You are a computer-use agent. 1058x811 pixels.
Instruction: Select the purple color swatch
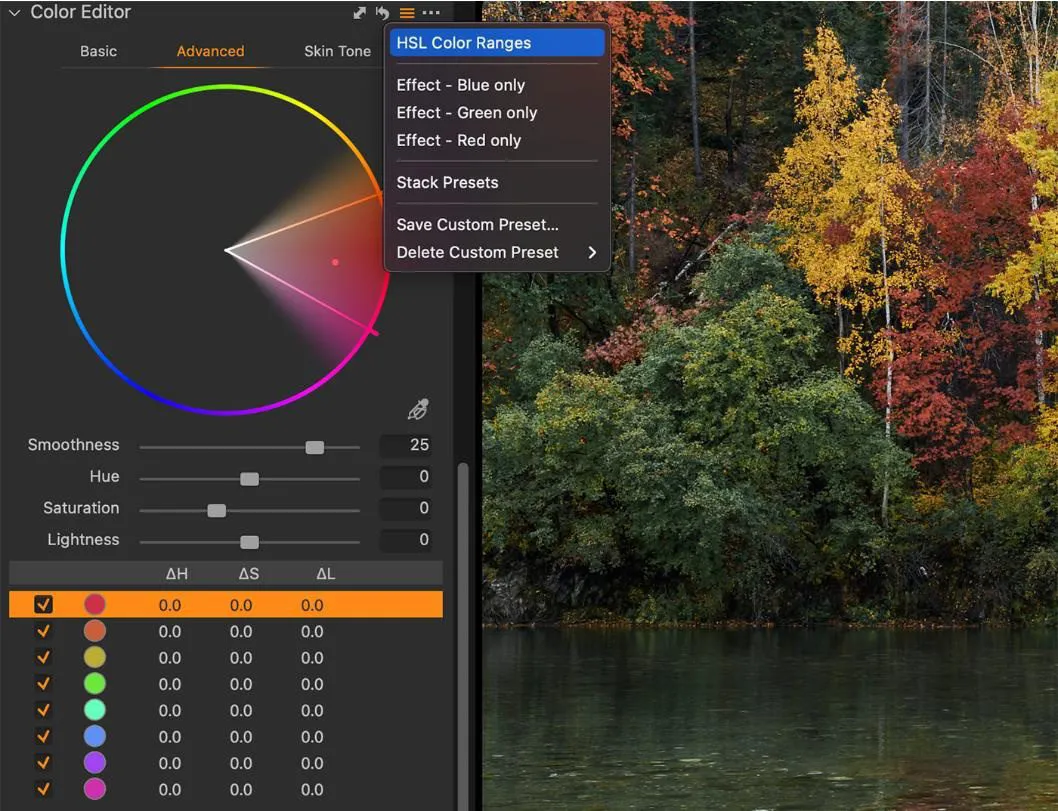(95, 762)
